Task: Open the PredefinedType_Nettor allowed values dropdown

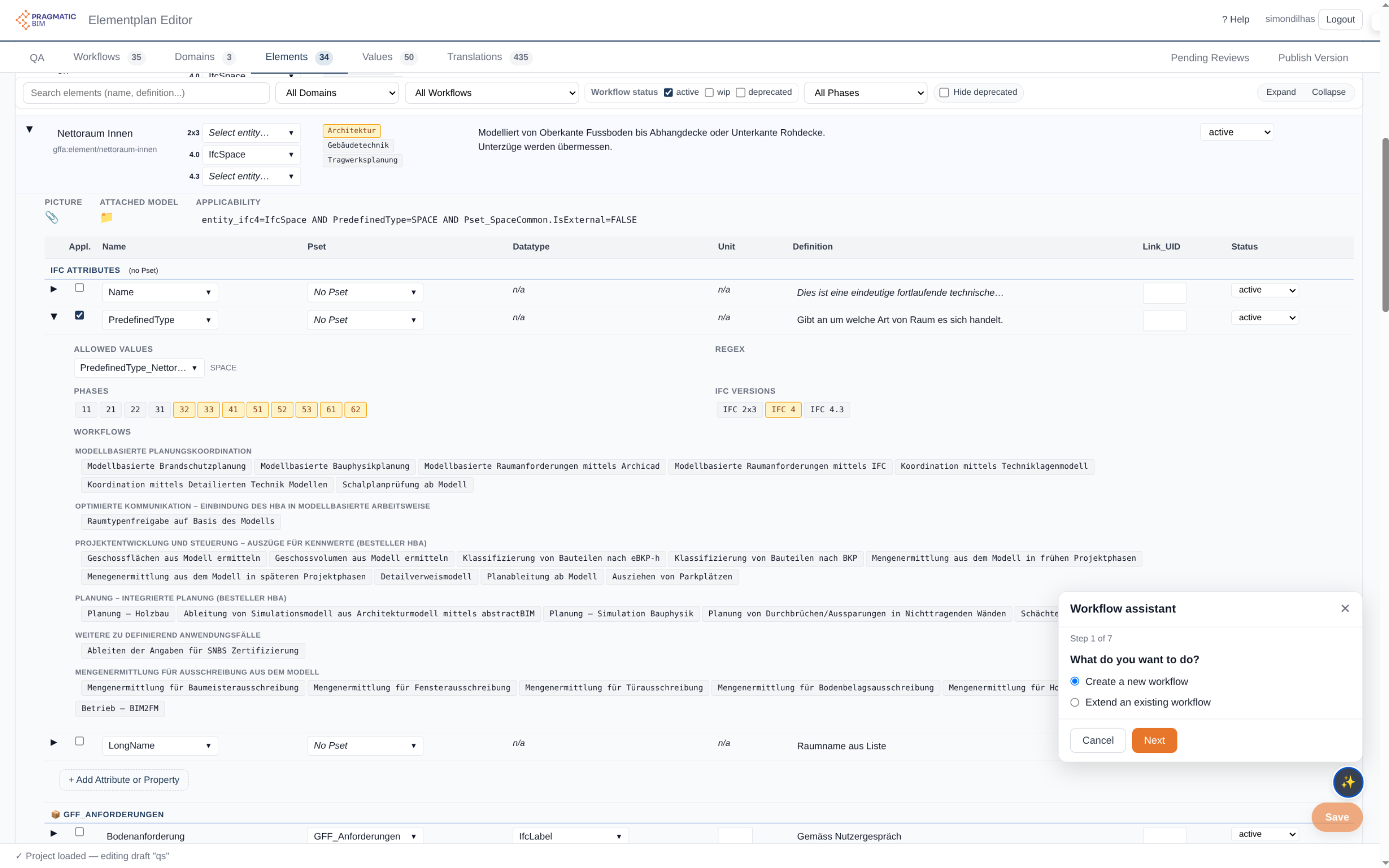Action: coord(139,368)
